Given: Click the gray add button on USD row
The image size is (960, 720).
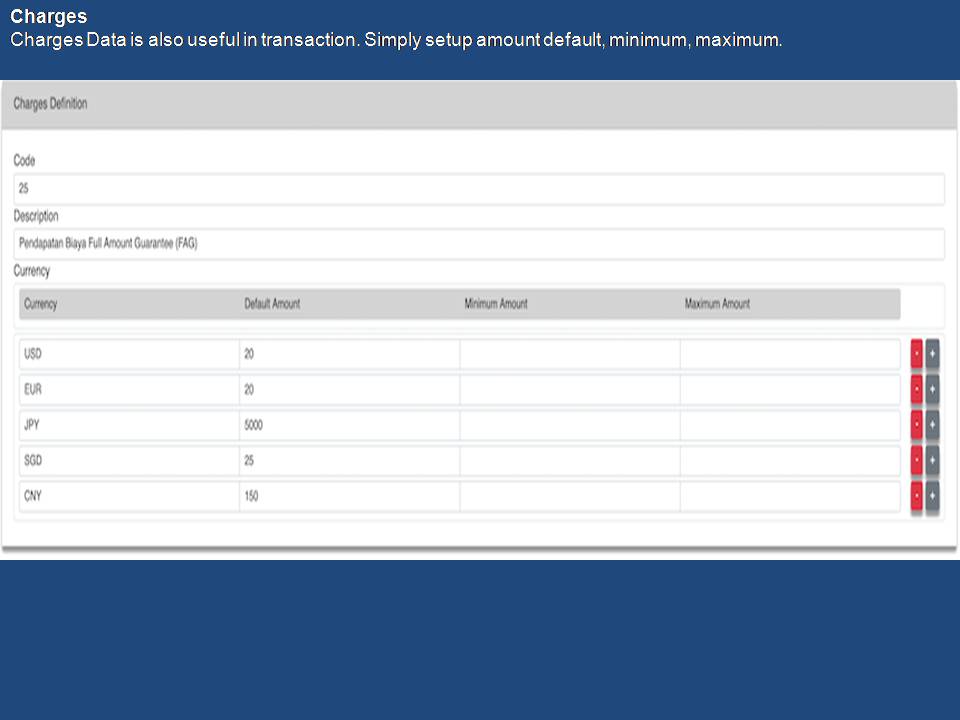Looking at the screenshot, I should tap(932, 355).
